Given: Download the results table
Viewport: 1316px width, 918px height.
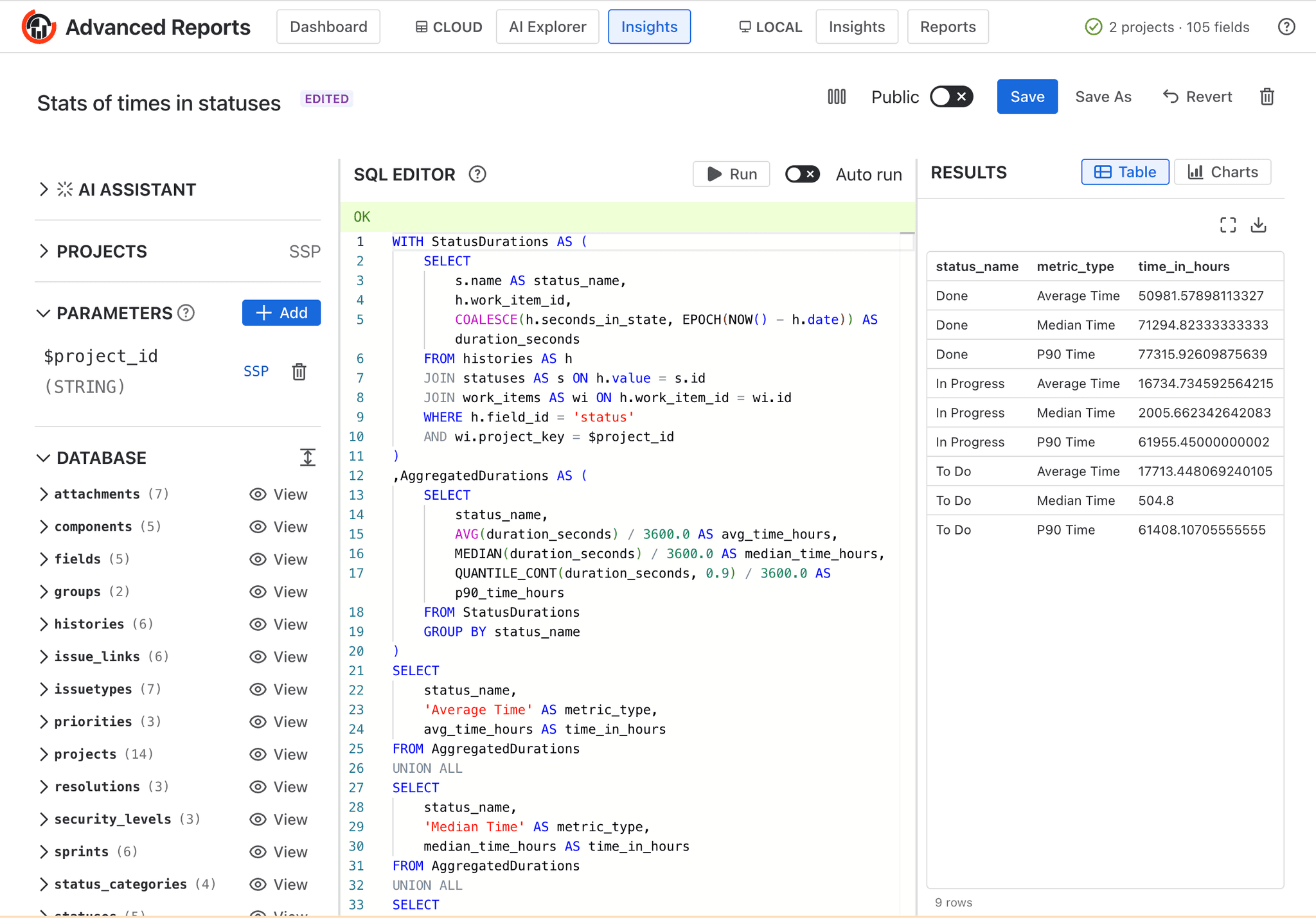Looking at the screenshot, I should [1258, 225].
